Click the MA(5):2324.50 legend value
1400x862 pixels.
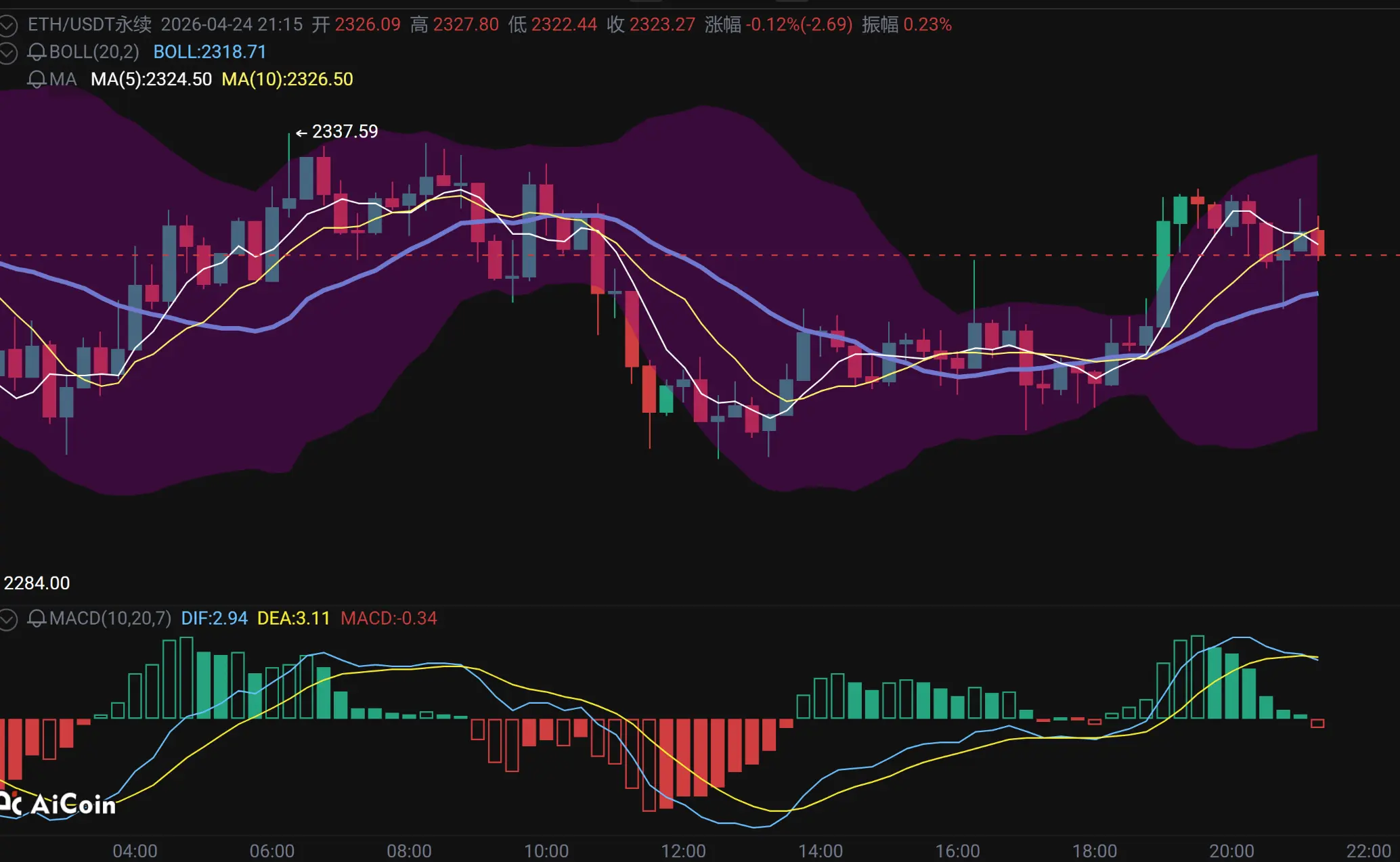point(152,80)
